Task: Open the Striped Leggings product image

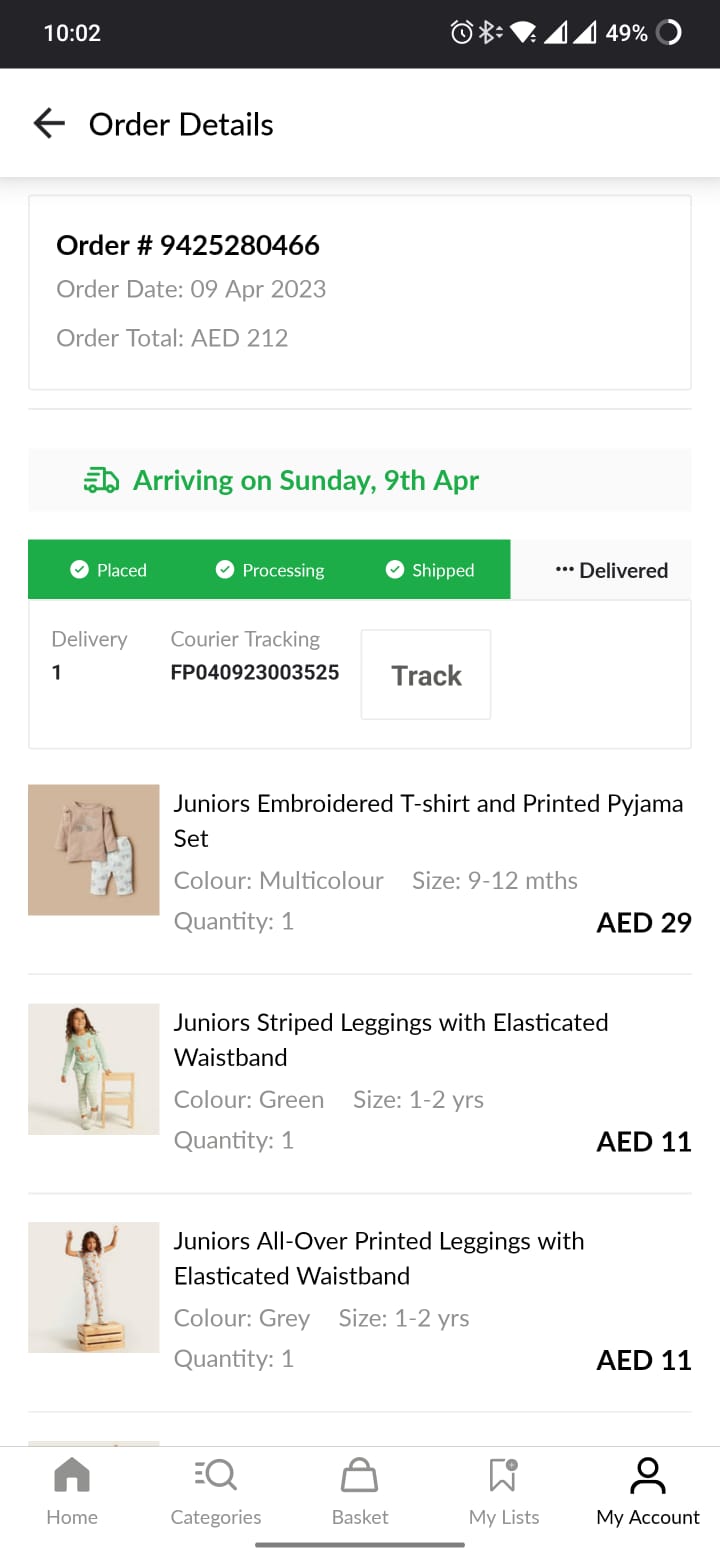Action: [x=94, y=1069]
